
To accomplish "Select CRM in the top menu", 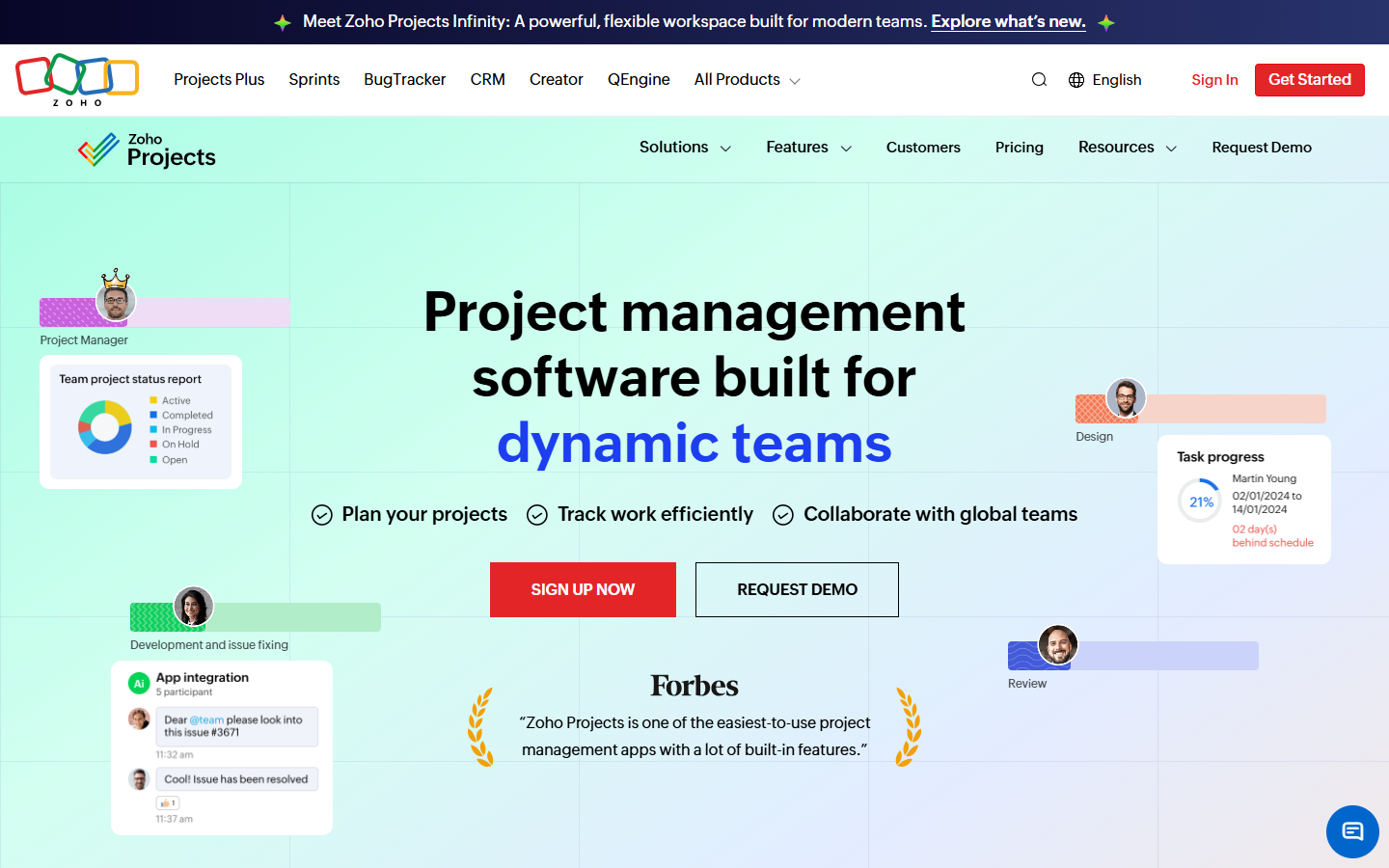I will 488,80.
